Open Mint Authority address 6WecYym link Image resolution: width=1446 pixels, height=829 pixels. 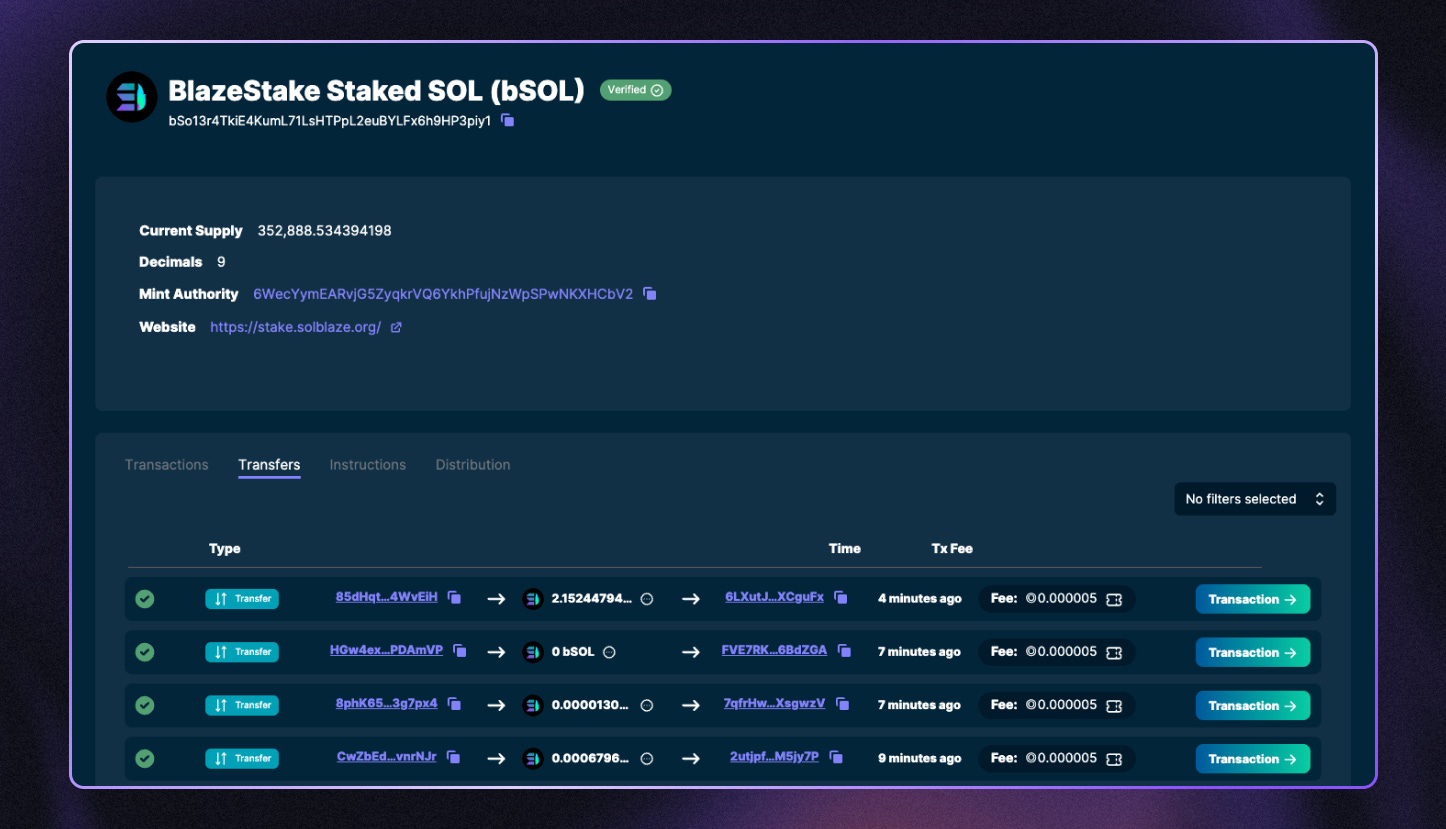[x=443, y=294]
